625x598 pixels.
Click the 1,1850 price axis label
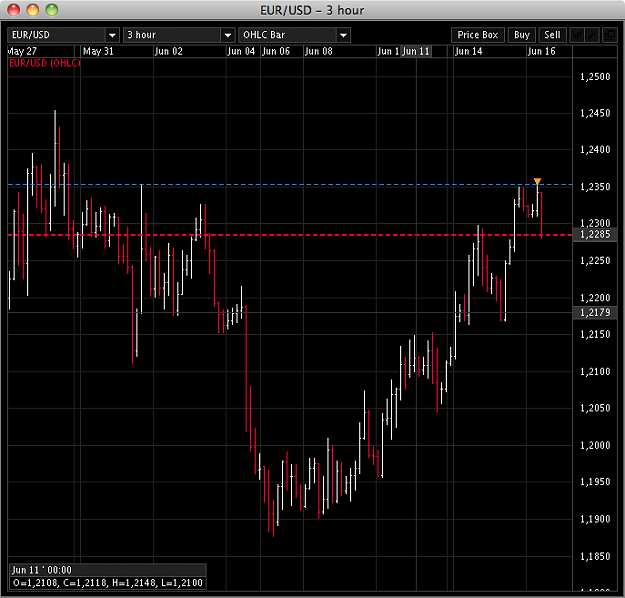595,556
